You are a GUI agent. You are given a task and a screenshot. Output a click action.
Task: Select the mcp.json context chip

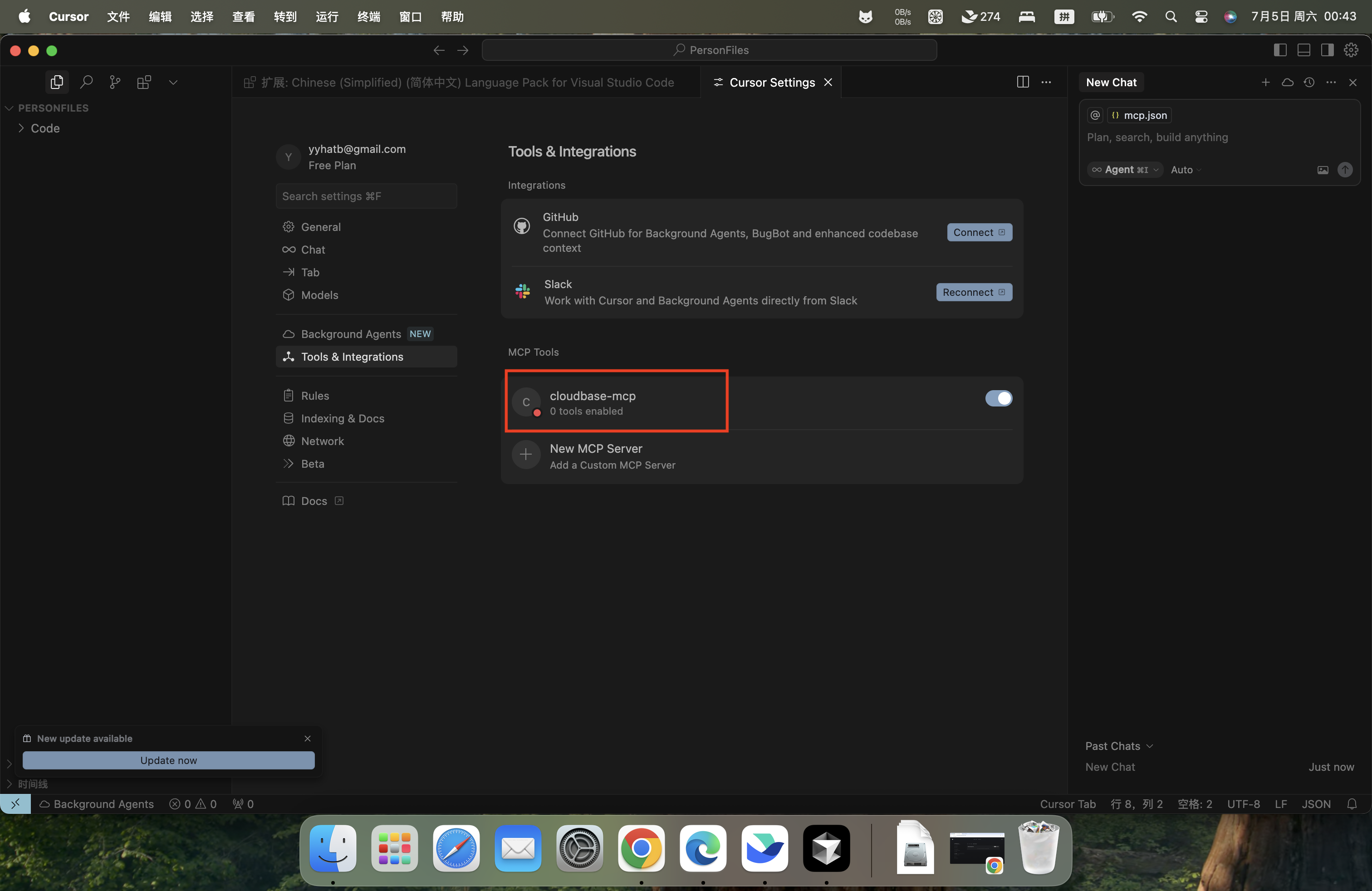pos(1139,115)
